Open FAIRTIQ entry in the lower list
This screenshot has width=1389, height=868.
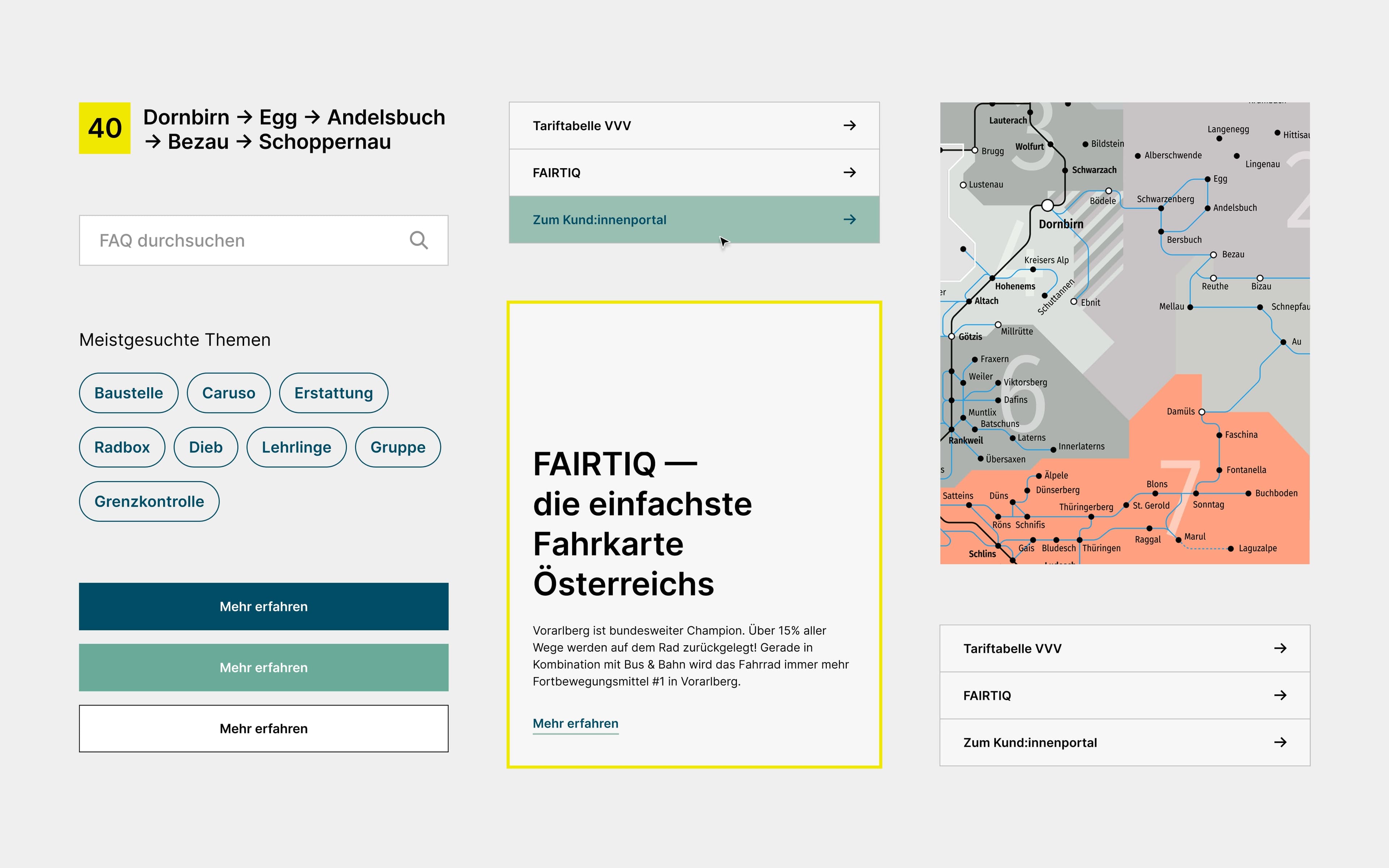(1124, 695)
